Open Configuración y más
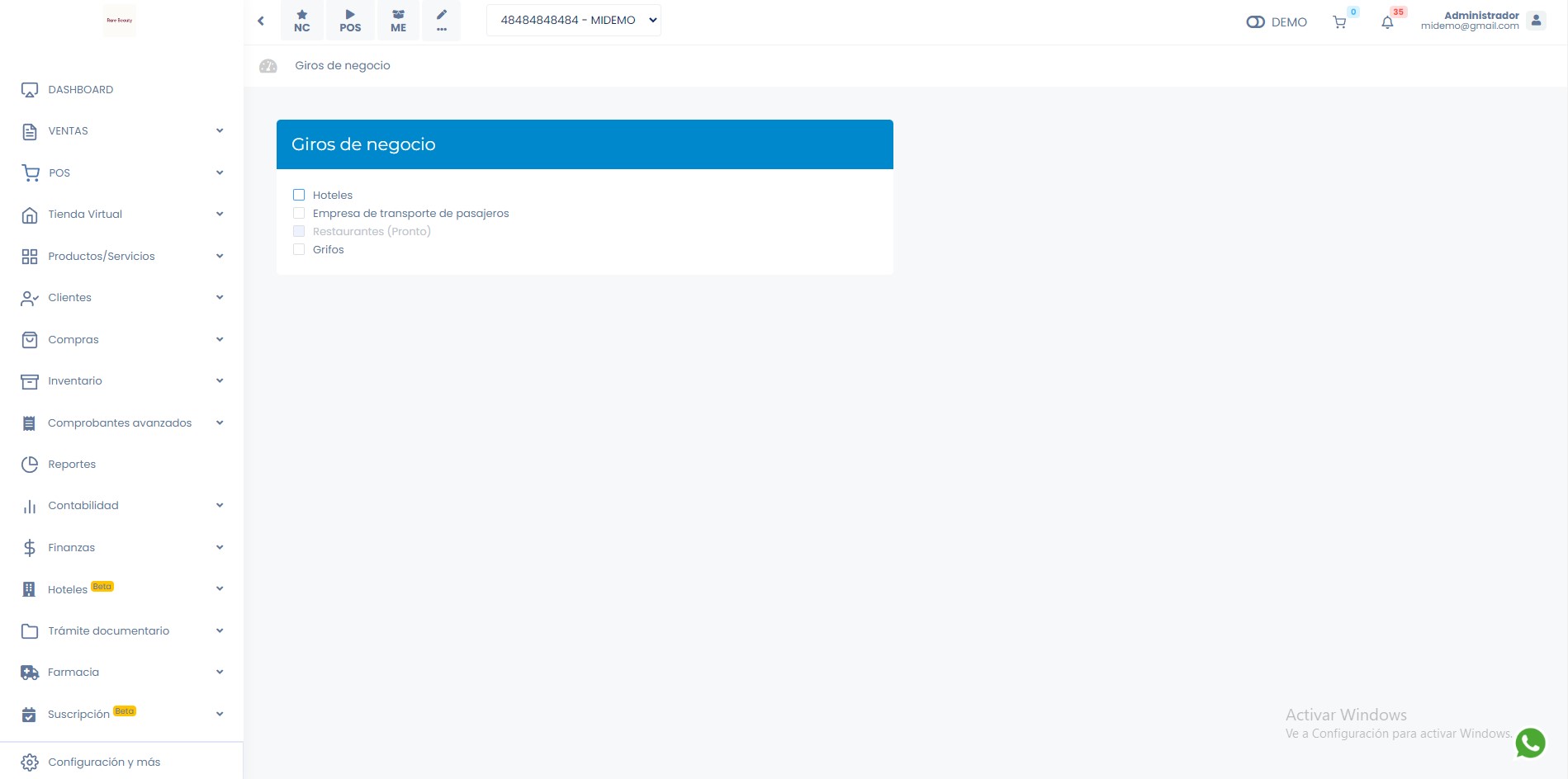1568x779 pixels. (x=104, y=762)
